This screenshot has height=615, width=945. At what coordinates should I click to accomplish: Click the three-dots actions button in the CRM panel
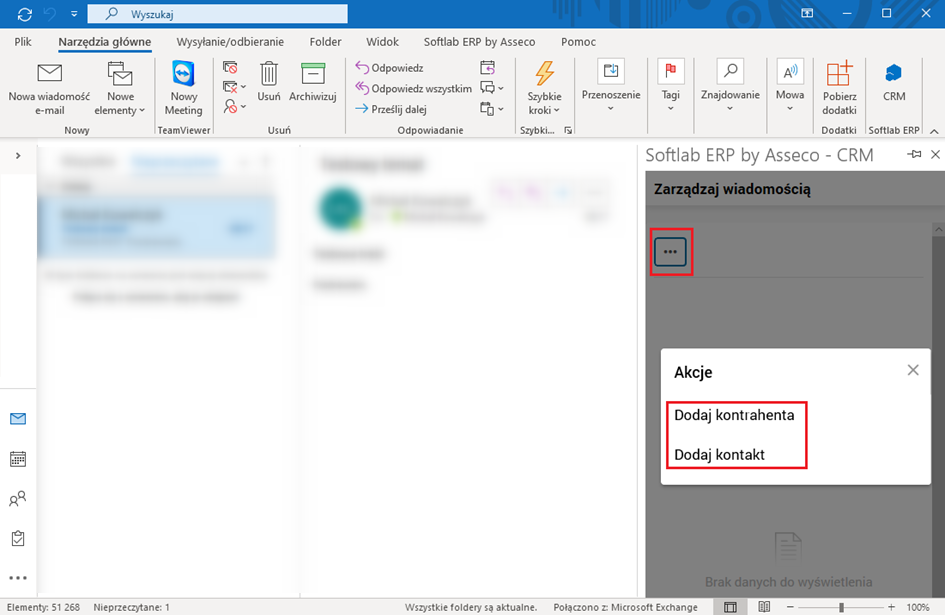click(670, 252)
